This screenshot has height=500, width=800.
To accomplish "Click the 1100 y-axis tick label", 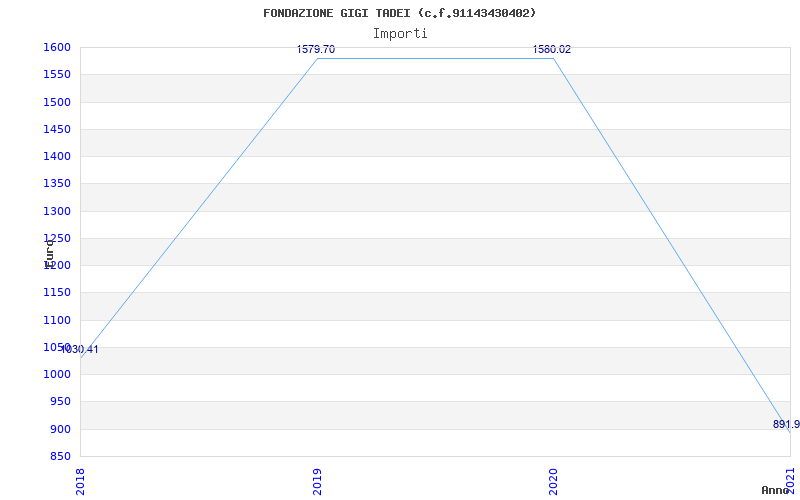I will coord(56,320).
